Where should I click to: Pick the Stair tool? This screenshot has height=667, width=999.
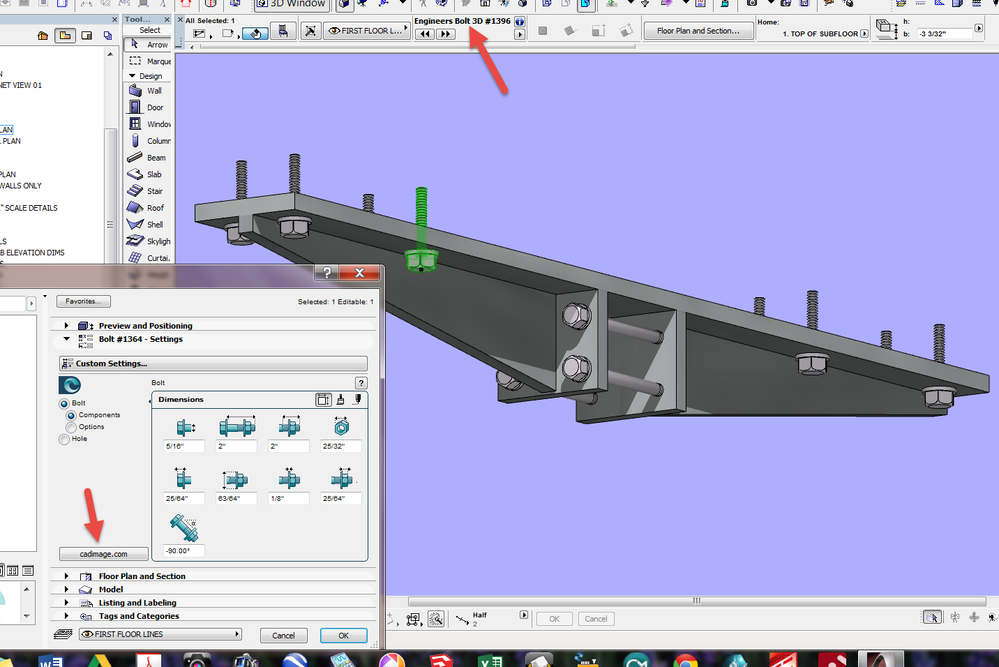click(x=147, y=191)
